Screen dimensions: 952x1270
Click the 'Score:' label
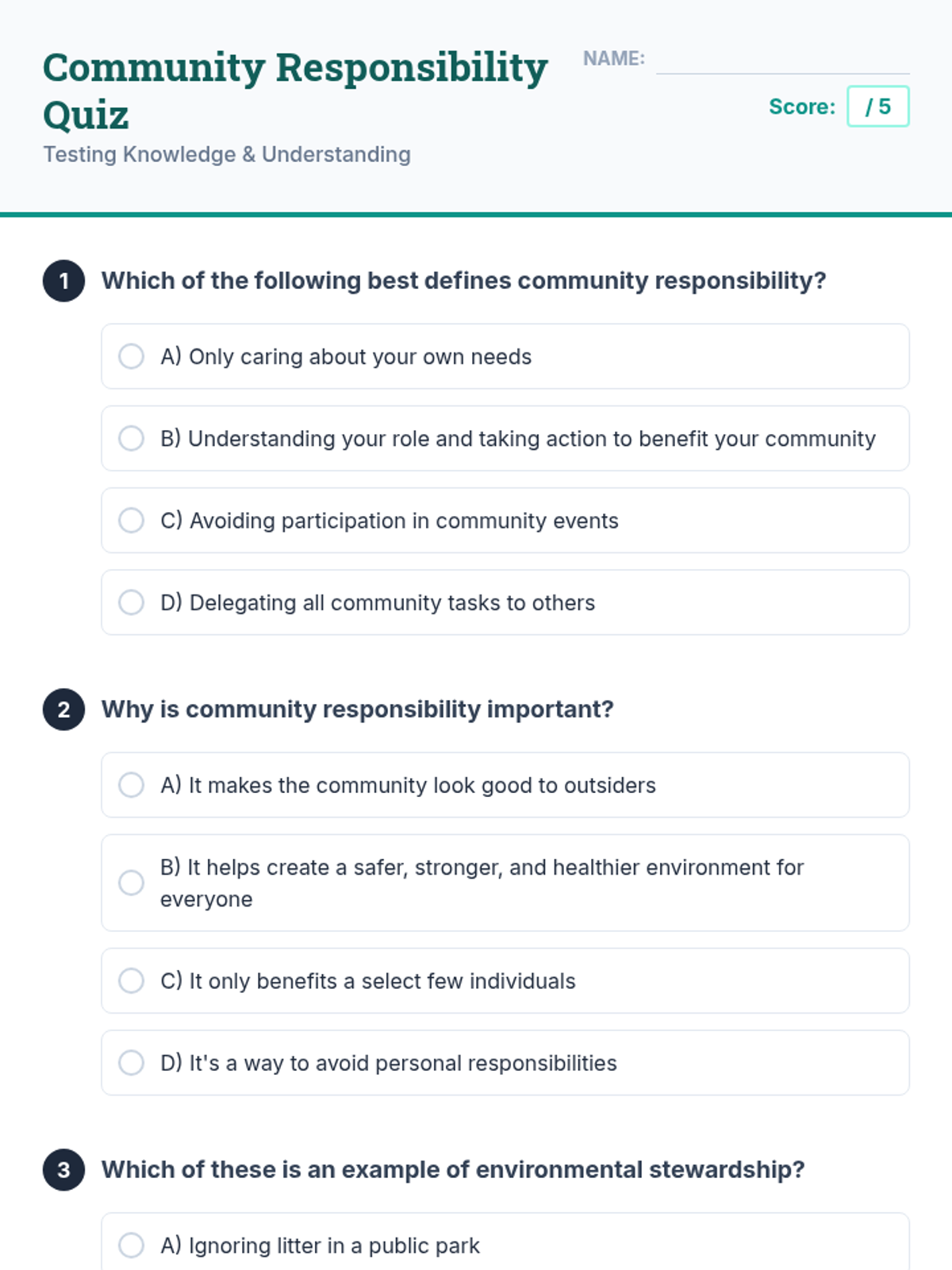coord(802,106)
